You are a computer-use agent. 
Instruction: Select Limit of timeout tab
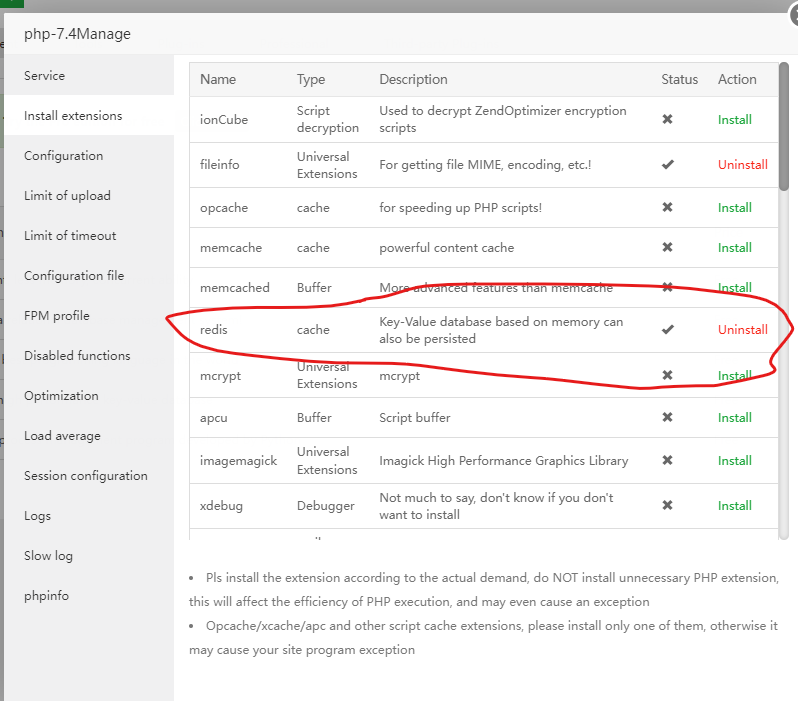pos(70,236)
